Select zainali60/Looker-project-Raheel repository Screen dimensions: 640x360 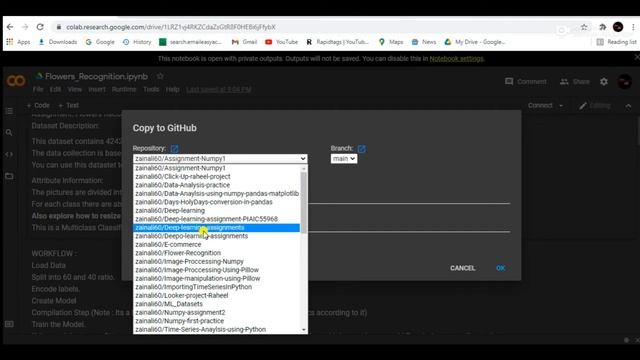pos(216,296)
